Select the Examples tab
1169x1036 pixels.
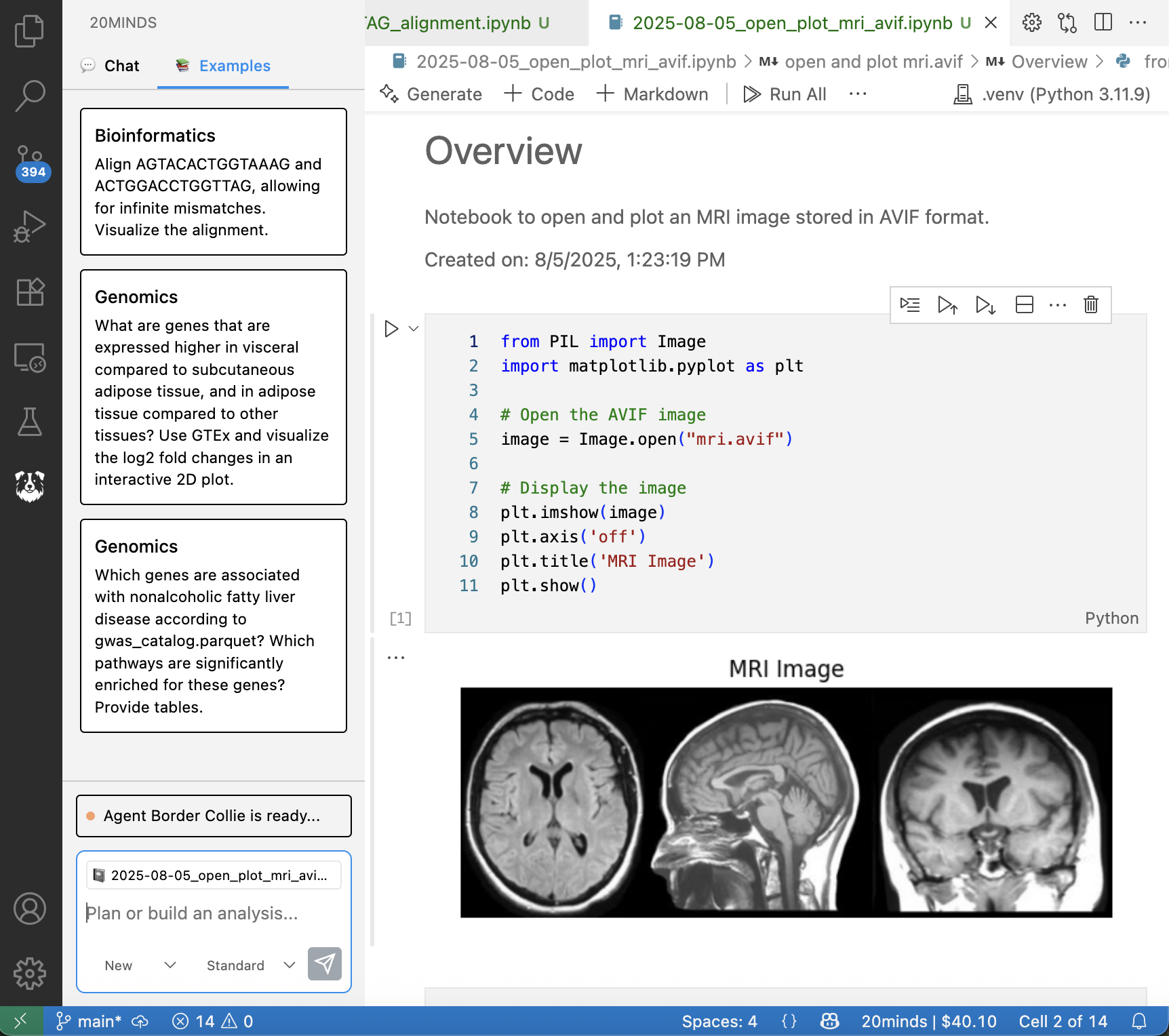coord(222,66)
